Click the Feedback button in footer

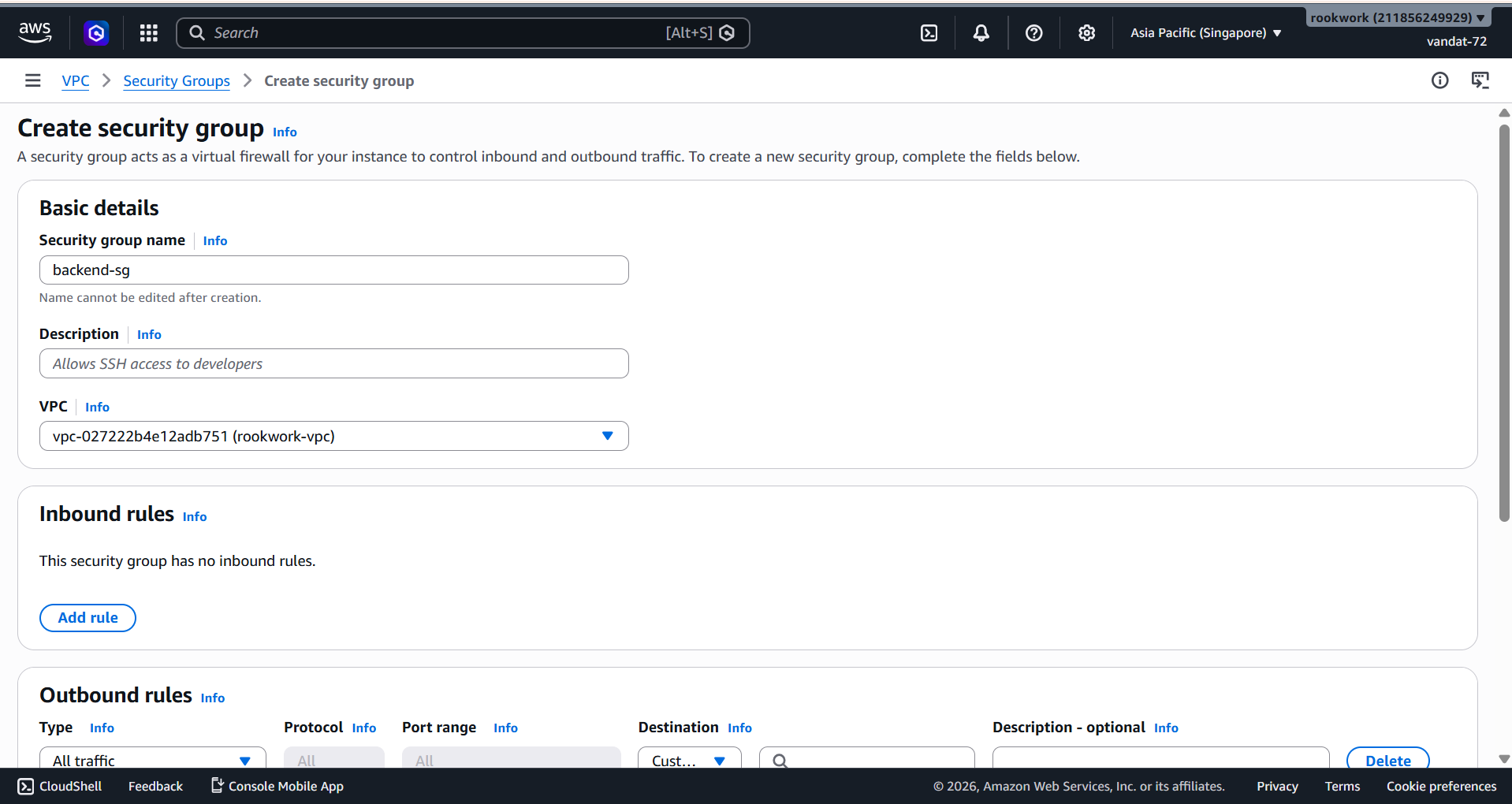pyautogui.click(x=155, y=786)
